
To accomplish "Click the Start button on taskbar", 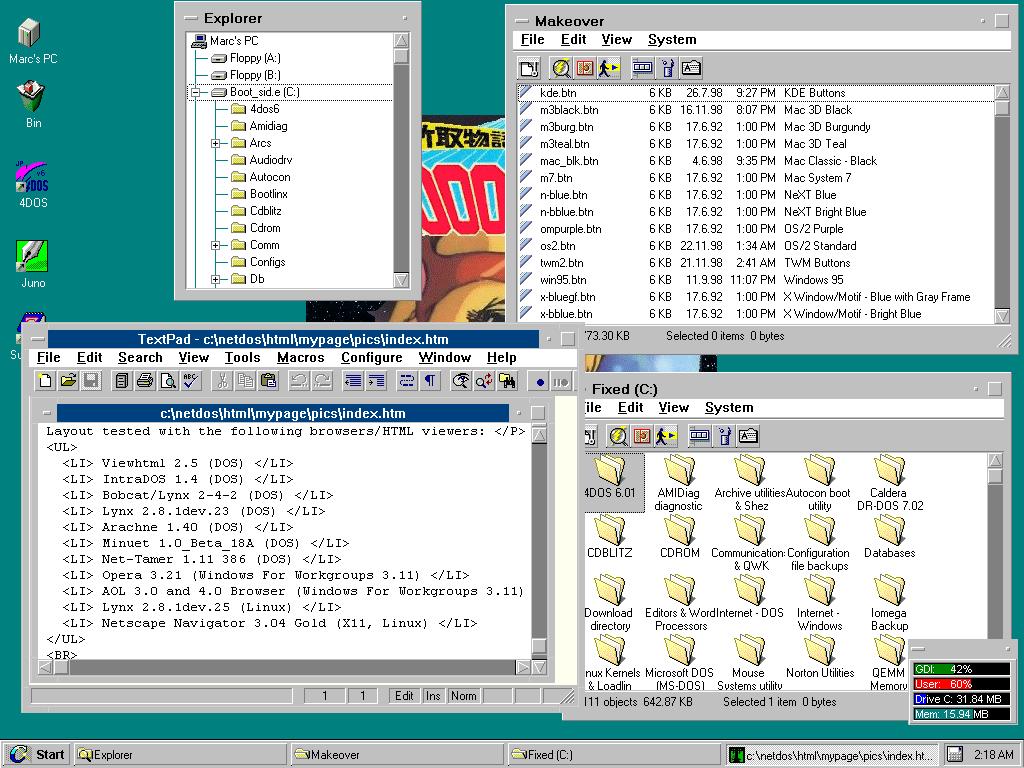I will 37,755.
